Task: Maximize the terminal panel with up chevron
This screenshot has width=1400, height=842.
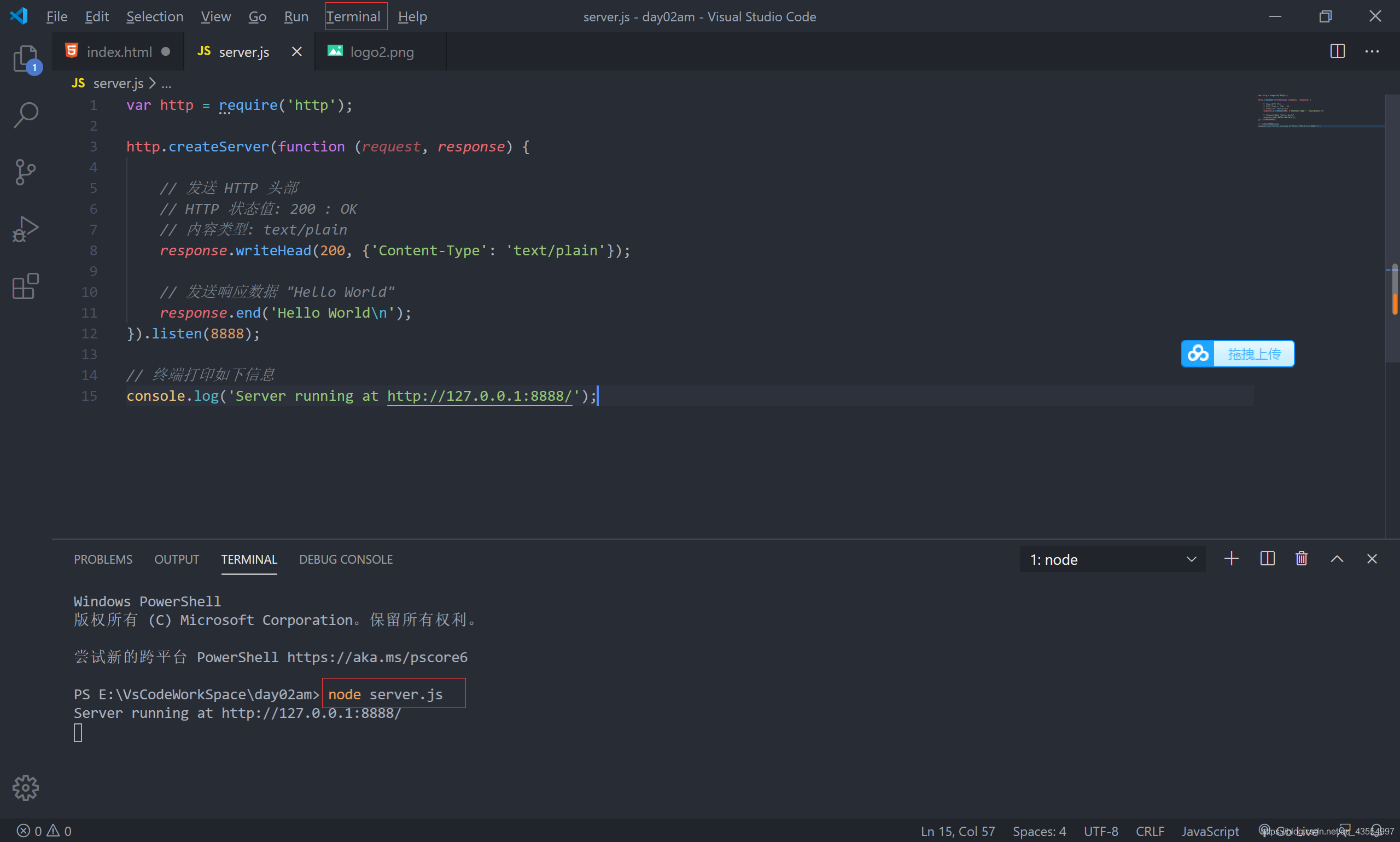Action: 1337,559
